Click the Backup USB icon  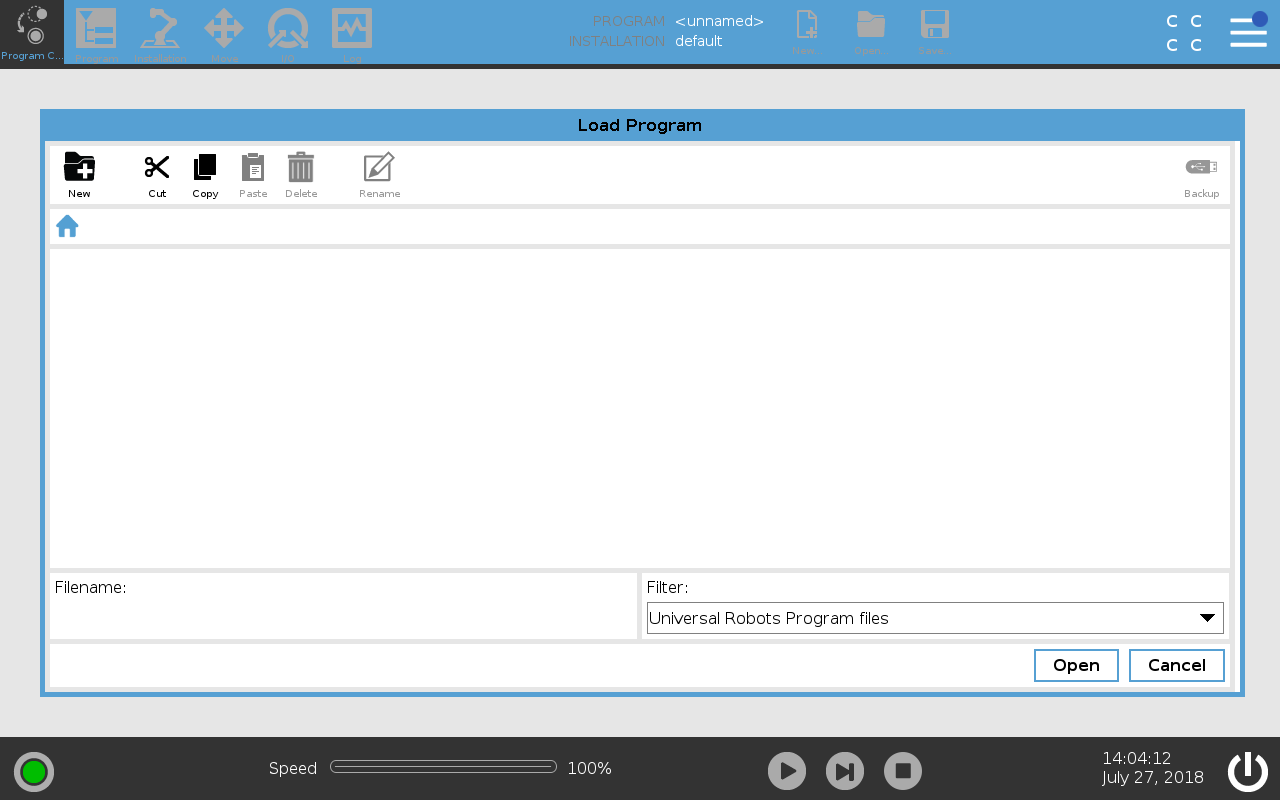[x=1201, y=167]
